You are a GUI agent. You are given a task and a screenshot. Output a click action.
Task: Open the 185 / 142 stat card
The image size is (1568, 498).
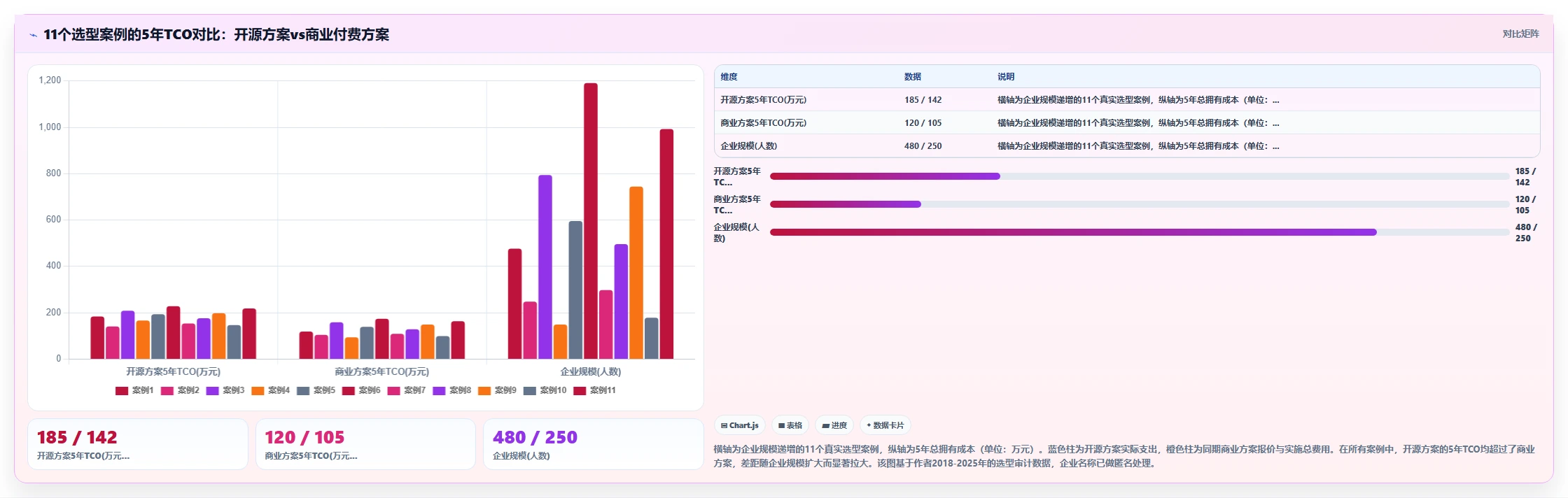pyautogui.click(x=138, y=444)
